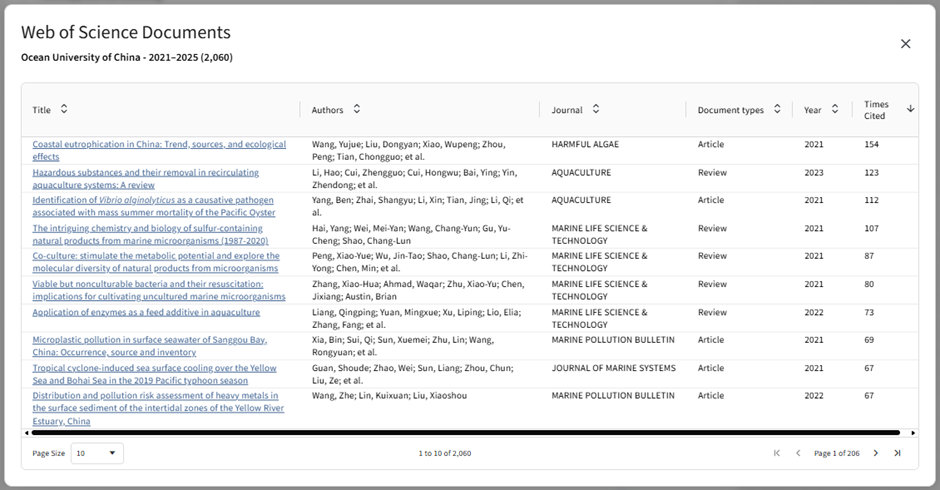The width and height of the screenshot is (940, 490).
Task: Open 'Application of enzymes as a feed additive' link
Action: [x=146, y=312]
